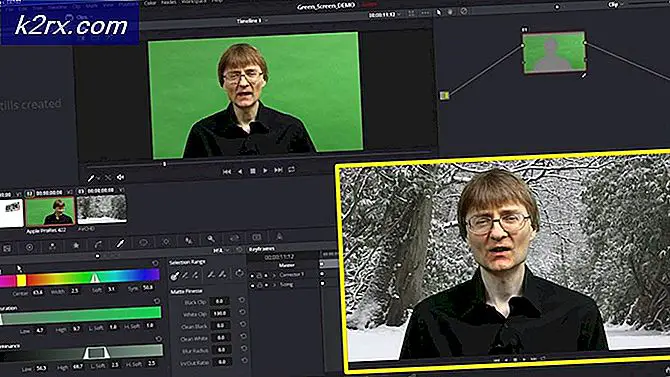Screen dimensions: 670x377
Task: Toggle auto-keyframe dot beside Sizing expander
Action: point(267,285)
